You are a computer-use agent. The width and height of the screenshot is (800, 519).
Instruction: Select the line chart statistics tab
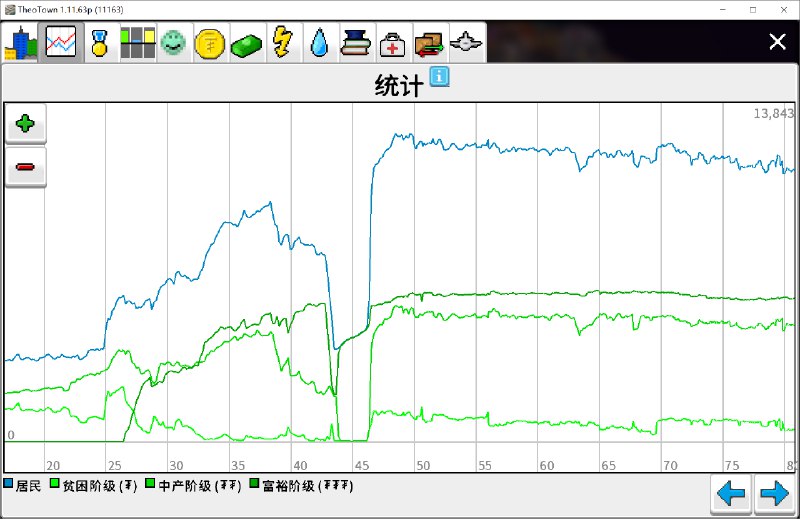(61, 43)
